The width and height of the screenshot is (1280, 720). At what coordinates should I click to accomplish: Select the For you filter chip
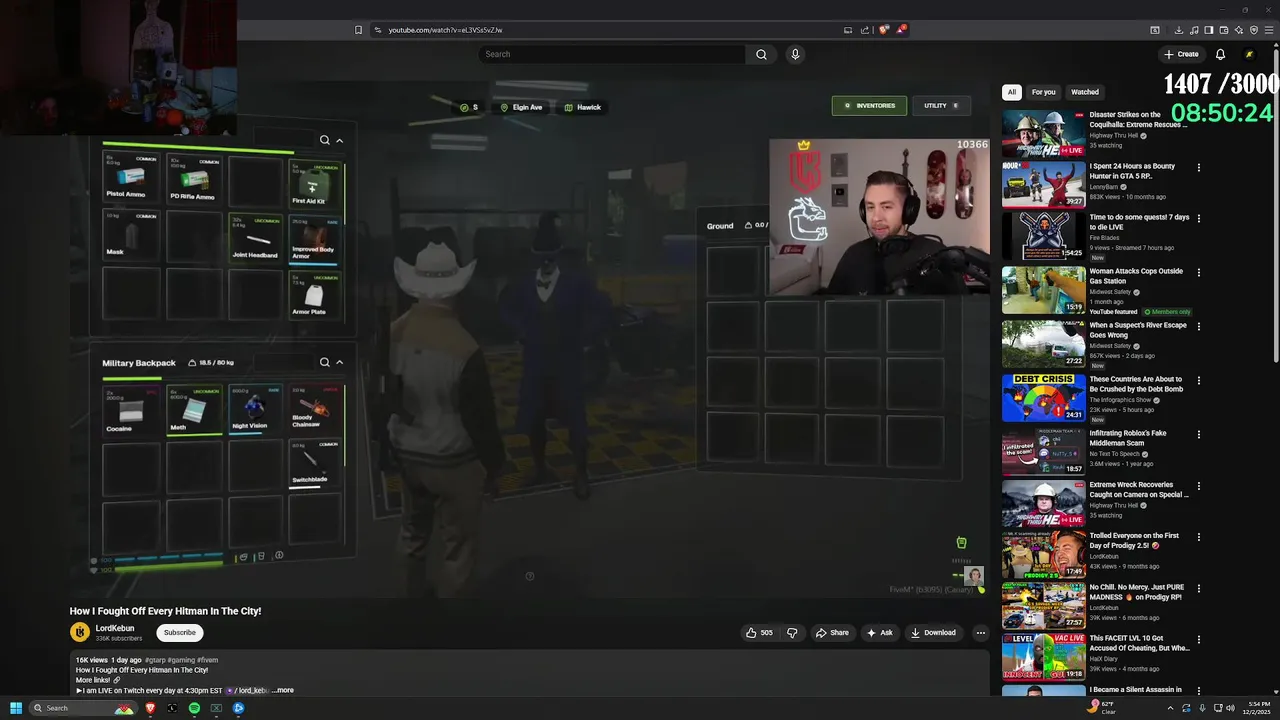pos(1043,92)
